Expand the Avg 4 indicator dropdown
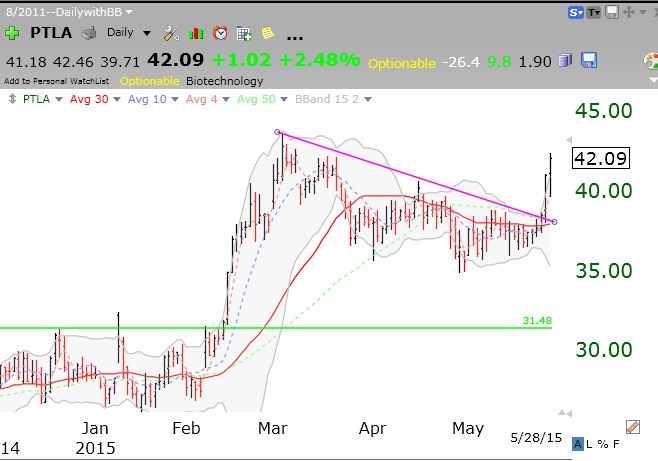 click(x=226, y=99)
